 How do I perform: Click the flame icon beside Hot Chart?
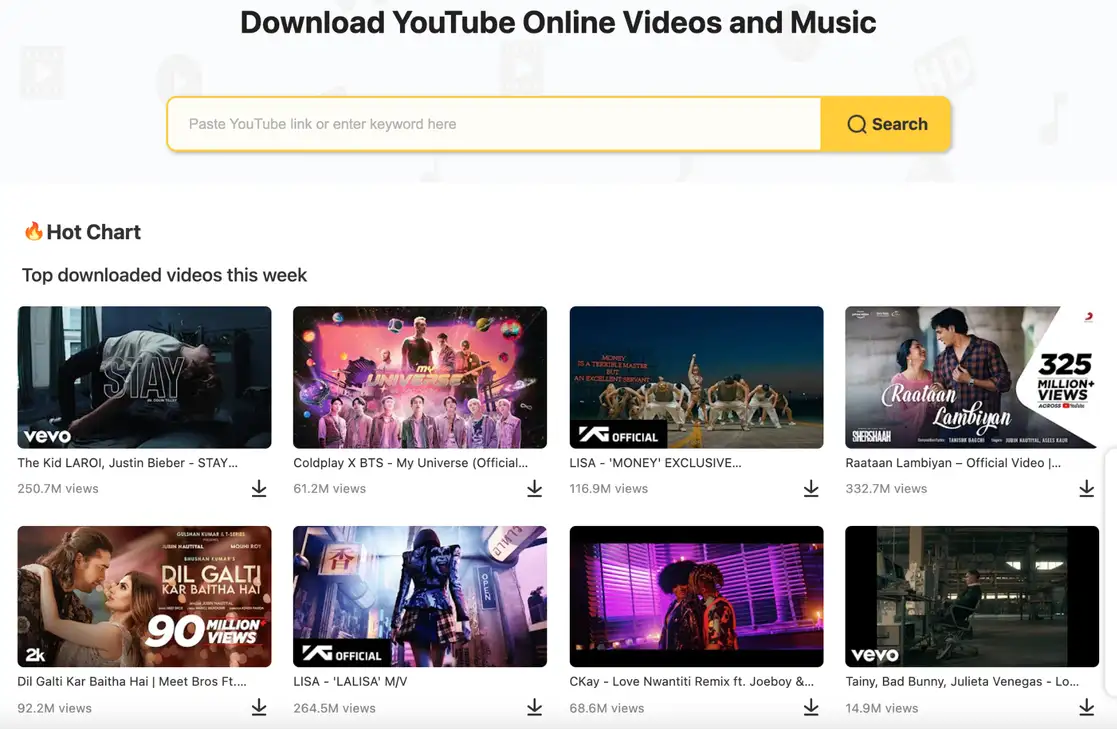(x=33, y=231)
